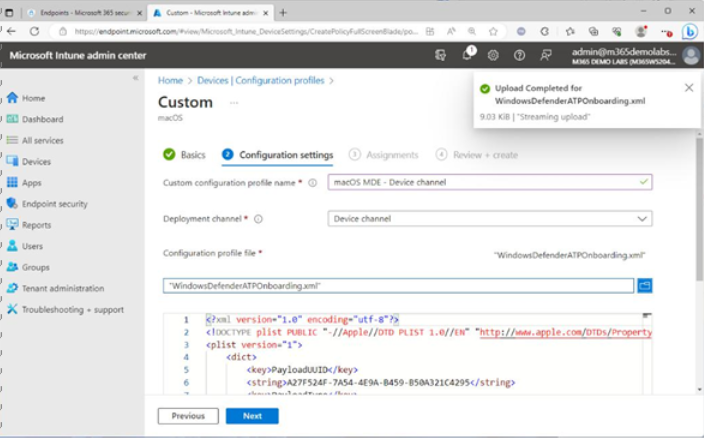Screen dimensions: 704x439
Task: Select Configuration settings step
Action: point(277,155)
